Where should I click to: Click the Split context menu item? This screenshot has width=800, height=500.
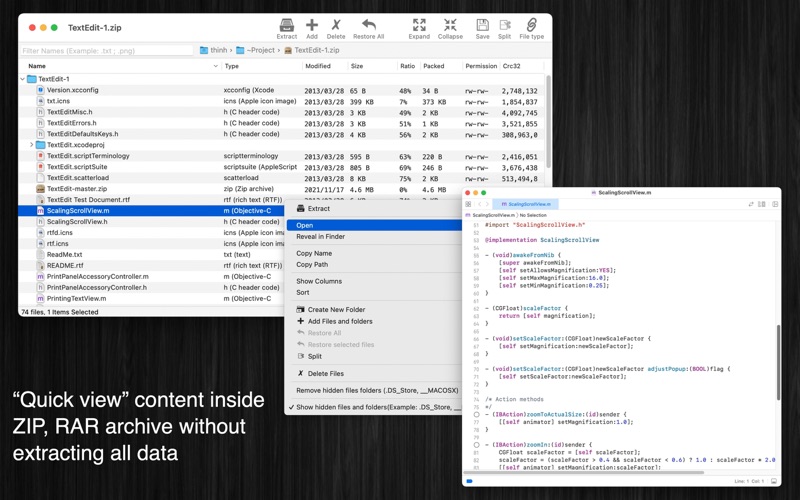374,356
